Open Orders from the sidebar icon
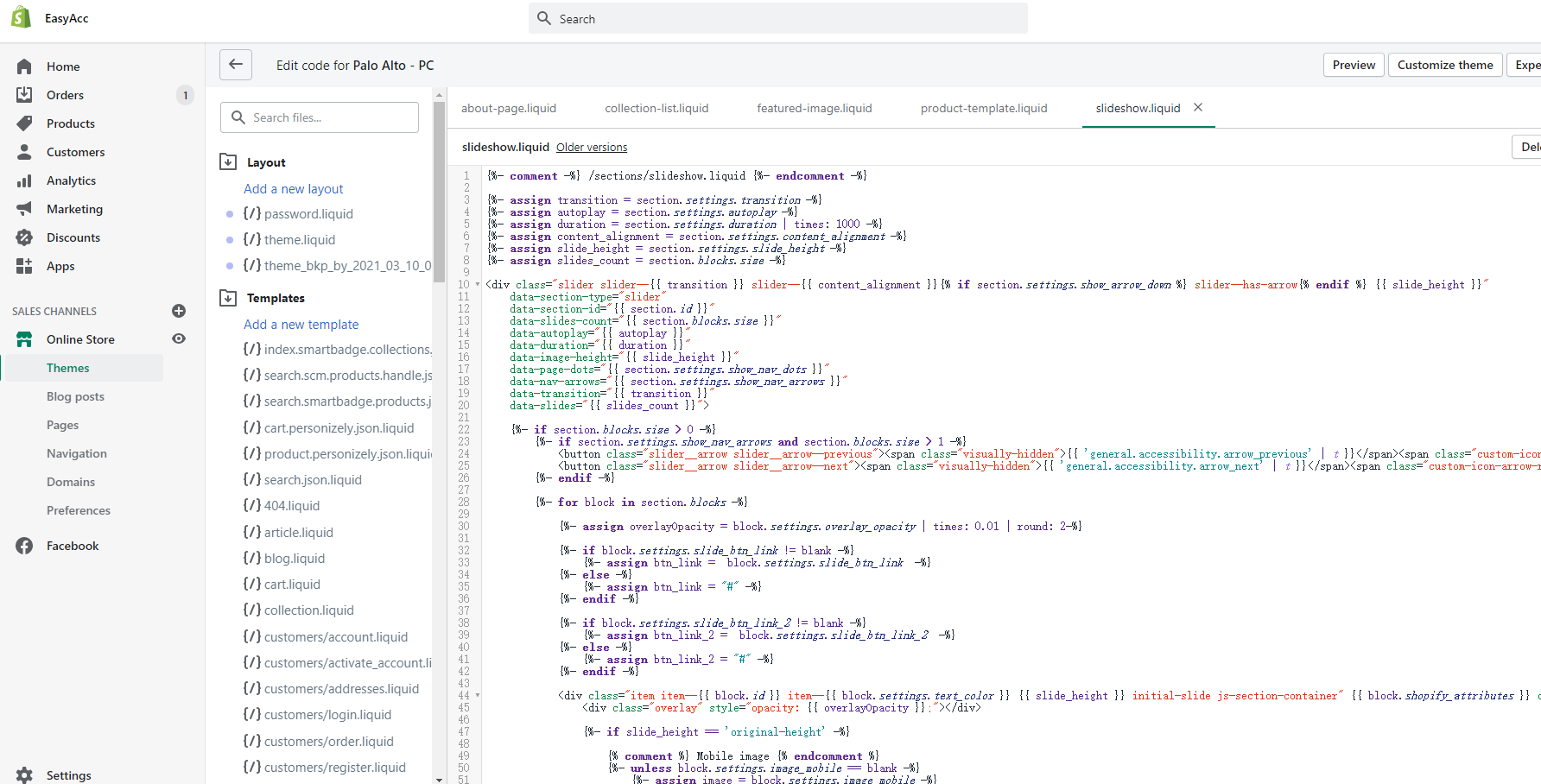1541x784 pixels. 24,95
